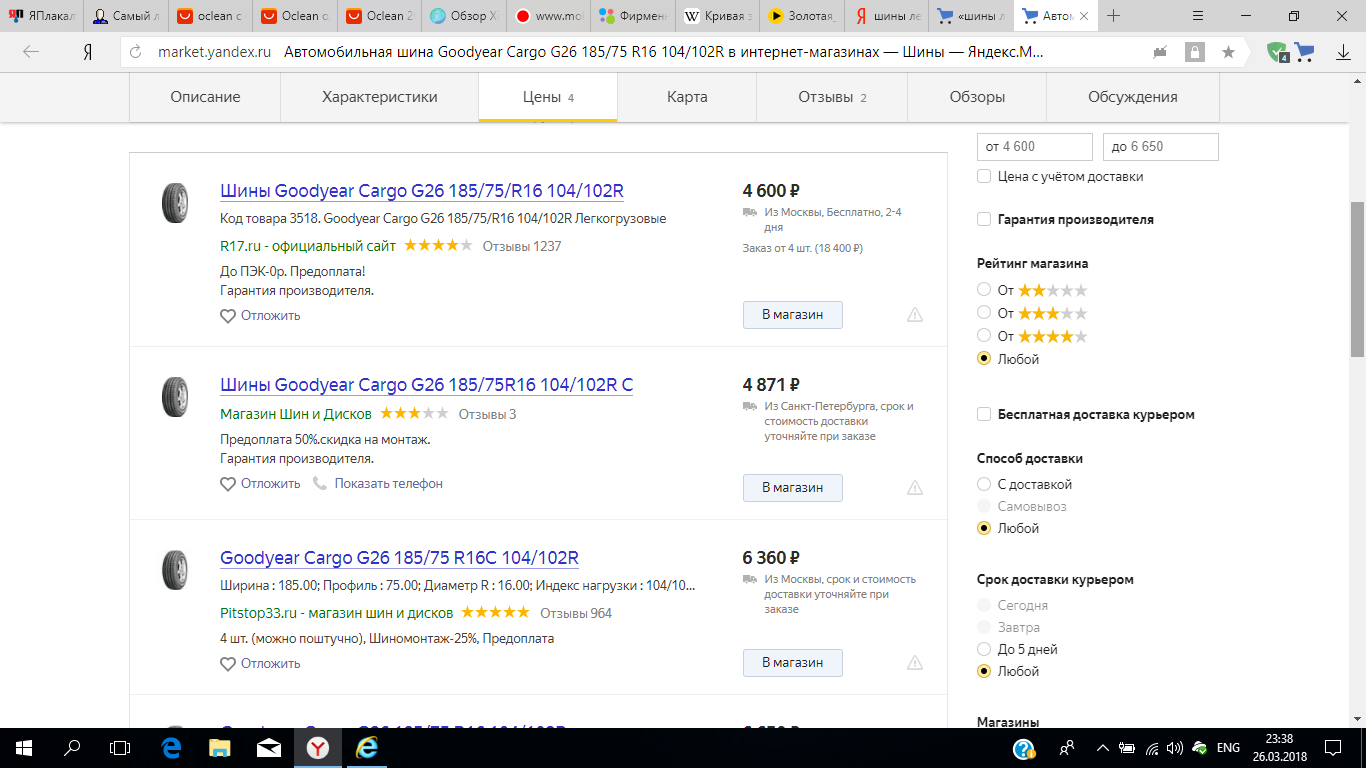
Task: Open Task View on the taskbar
Action: (x=120, y=747)
